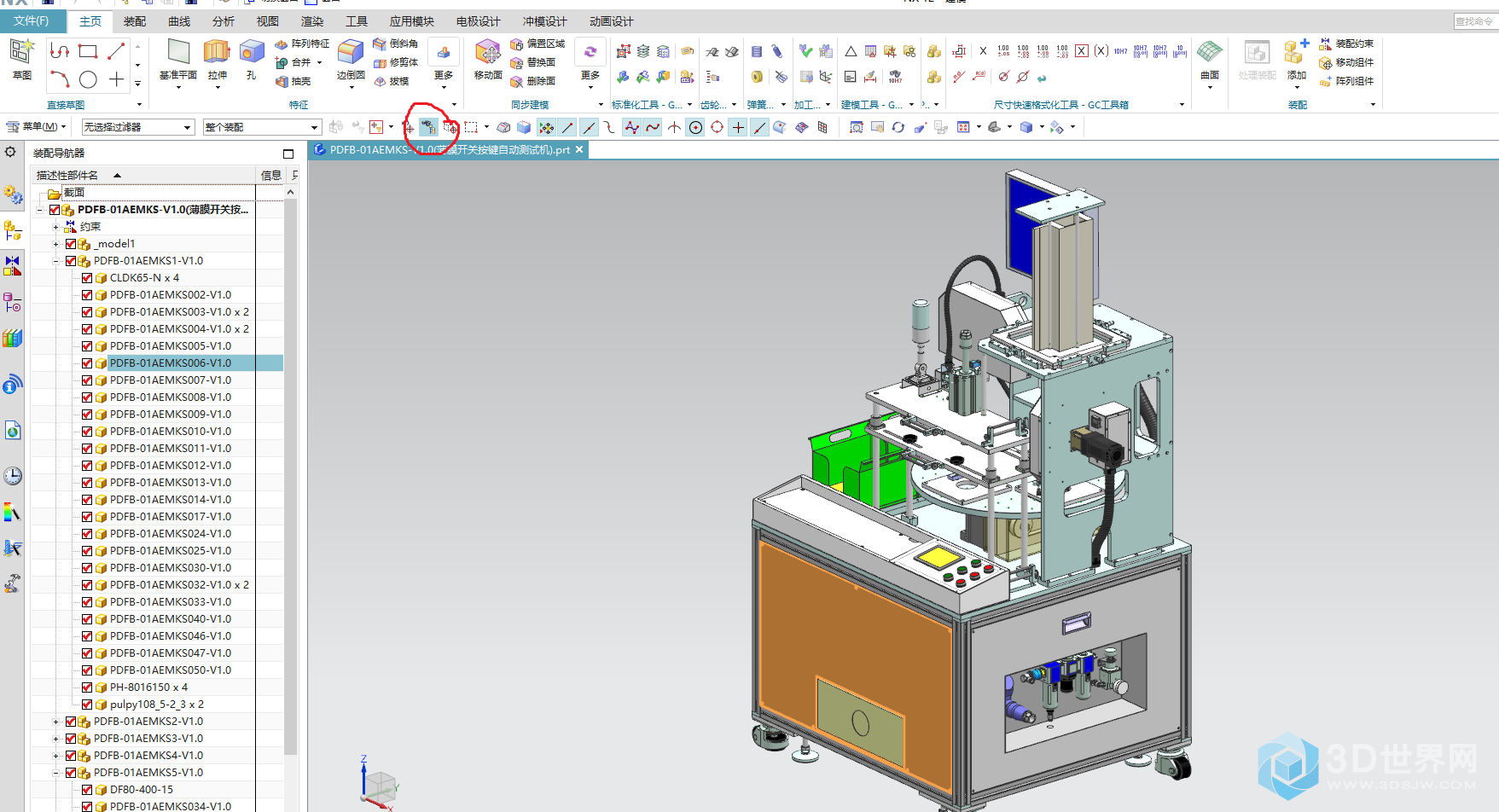Open the 菜单(M) menu dropdown

click(37, 127)
